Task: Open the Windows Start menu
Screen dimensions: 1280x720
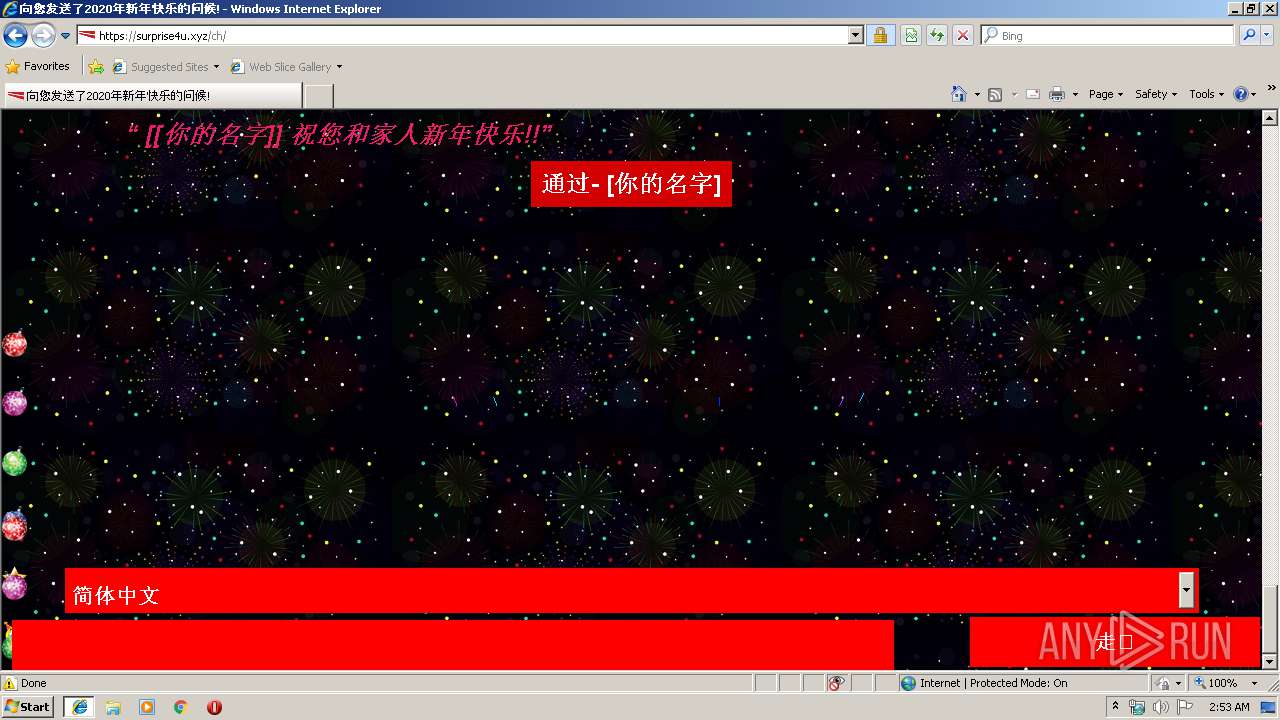Action: coord(28,707)
